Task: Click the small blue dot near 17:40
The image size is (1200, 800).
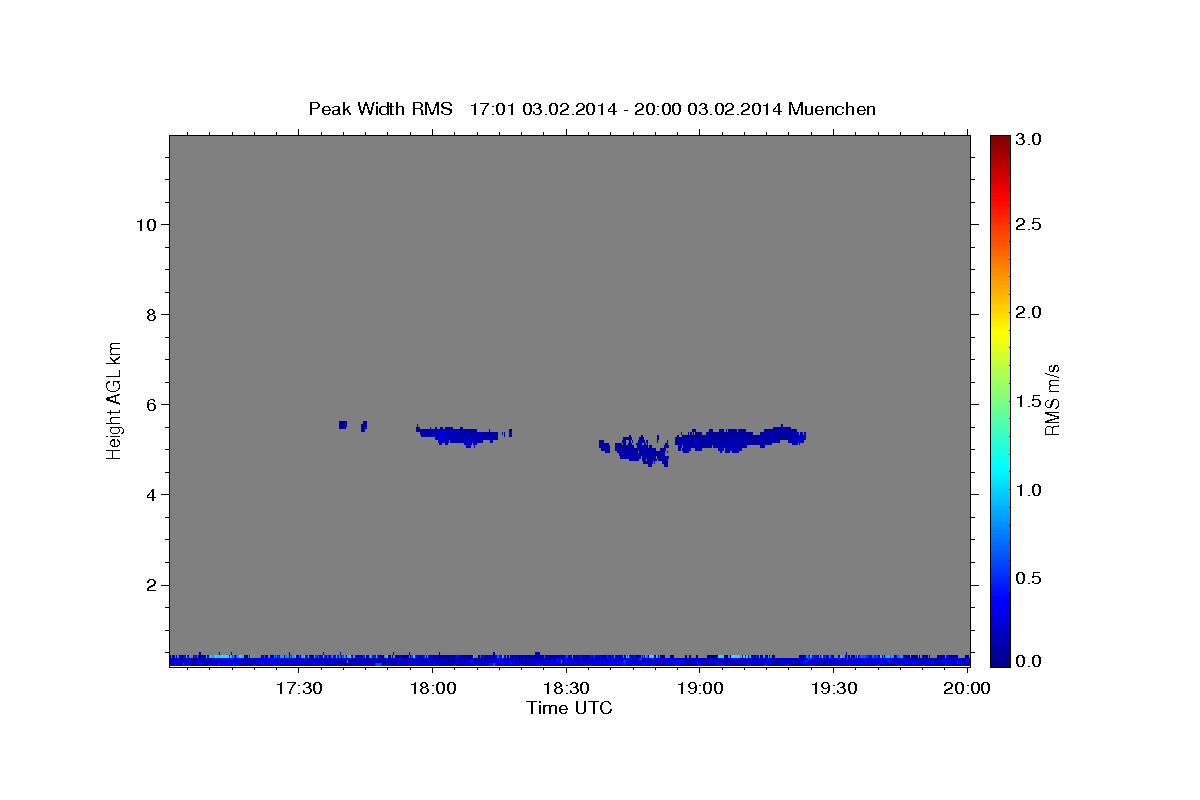Action: pos(343,425)
